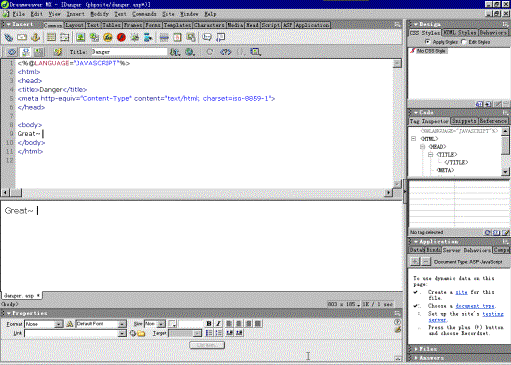
Task: Open the Reference code lookup icon
Action: pos(226,52)
